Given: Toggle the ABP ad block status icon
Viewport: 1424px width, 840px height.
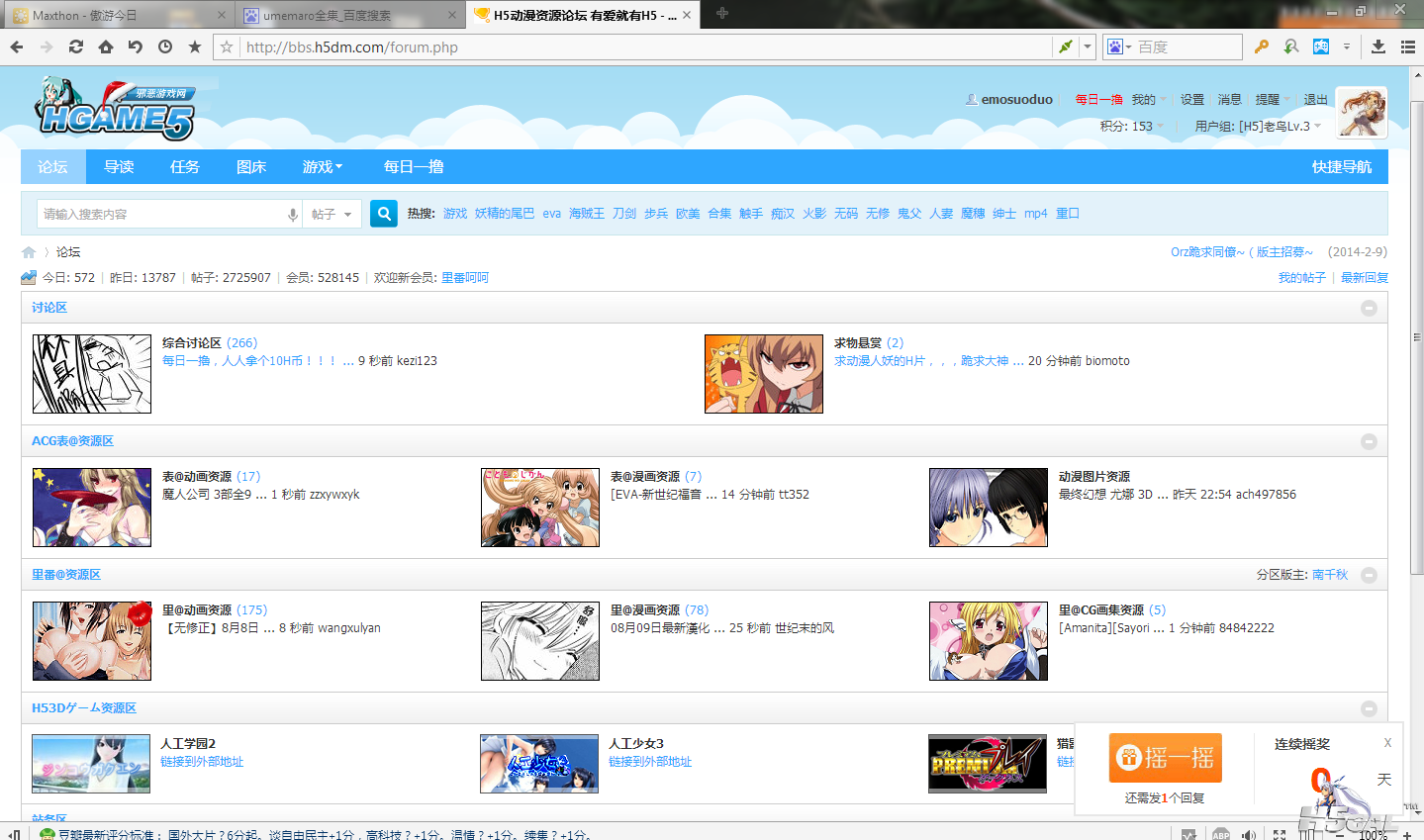Looking at the screenshot, I should click(x=1221, y=834).
